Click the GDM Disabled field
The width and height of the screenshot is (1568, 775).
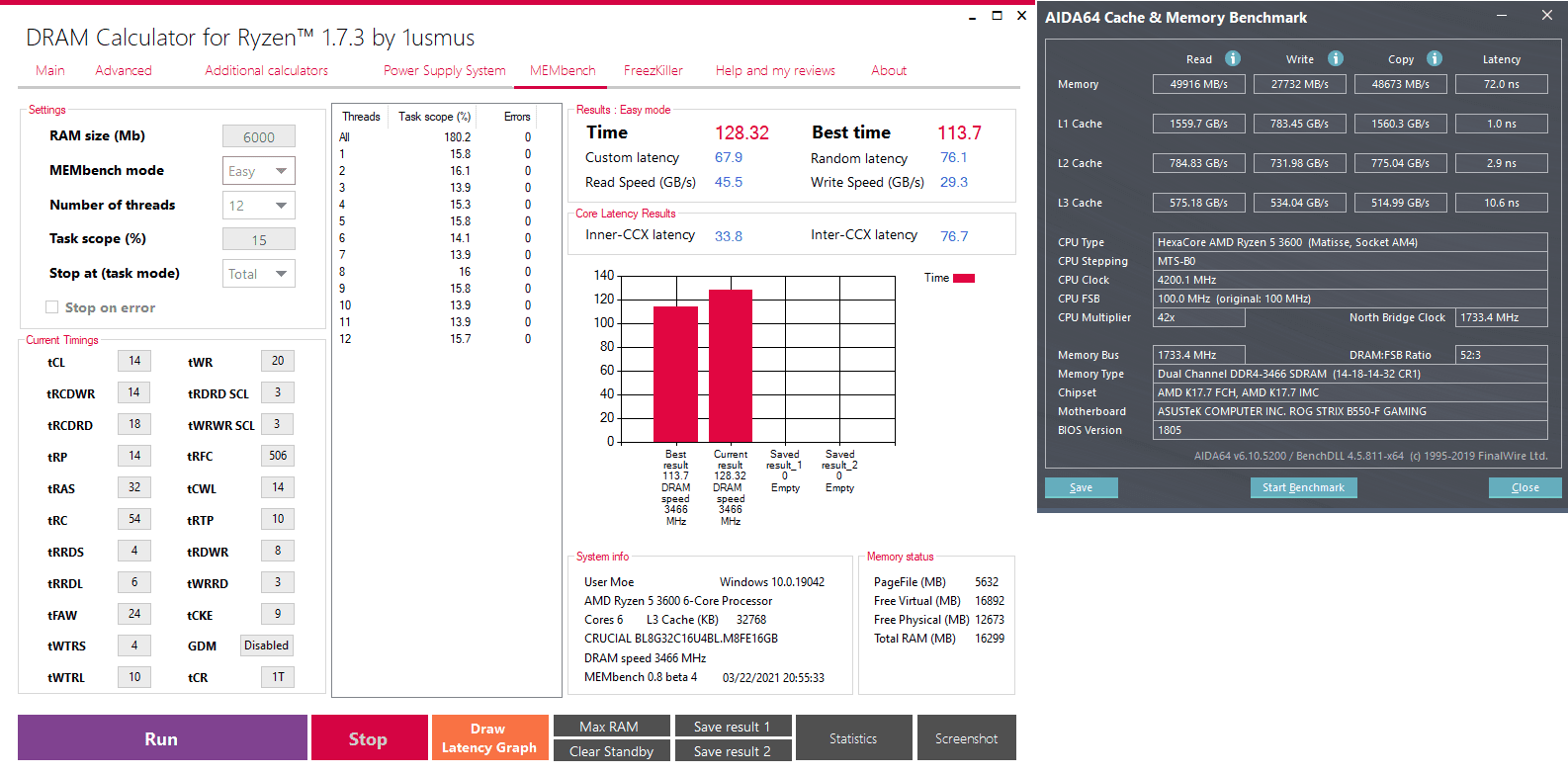(x=267, y=646)
